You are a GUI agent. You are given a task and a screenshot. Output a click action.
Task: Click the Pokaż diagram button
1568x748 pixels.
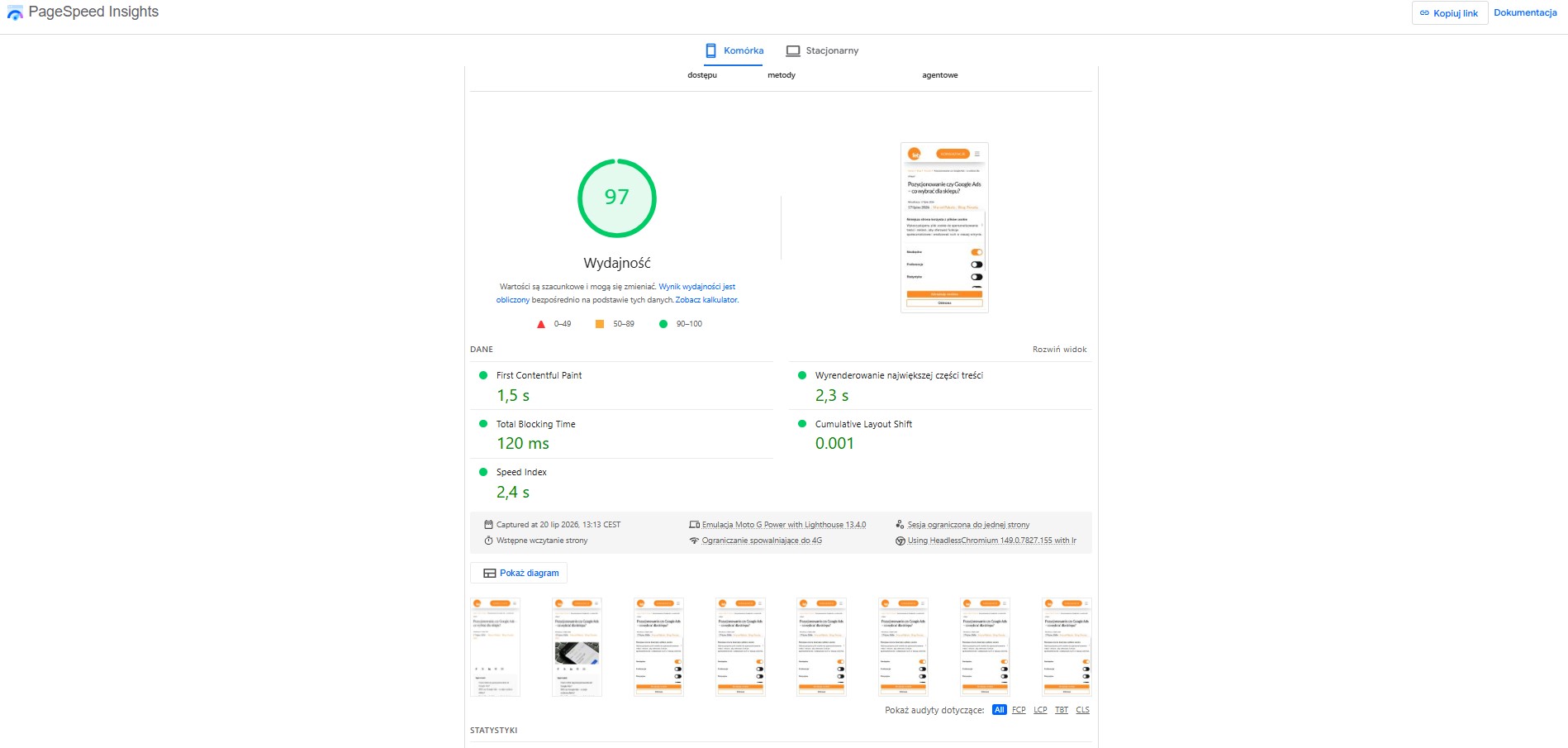pyautogui.click(x=519, y=573)
